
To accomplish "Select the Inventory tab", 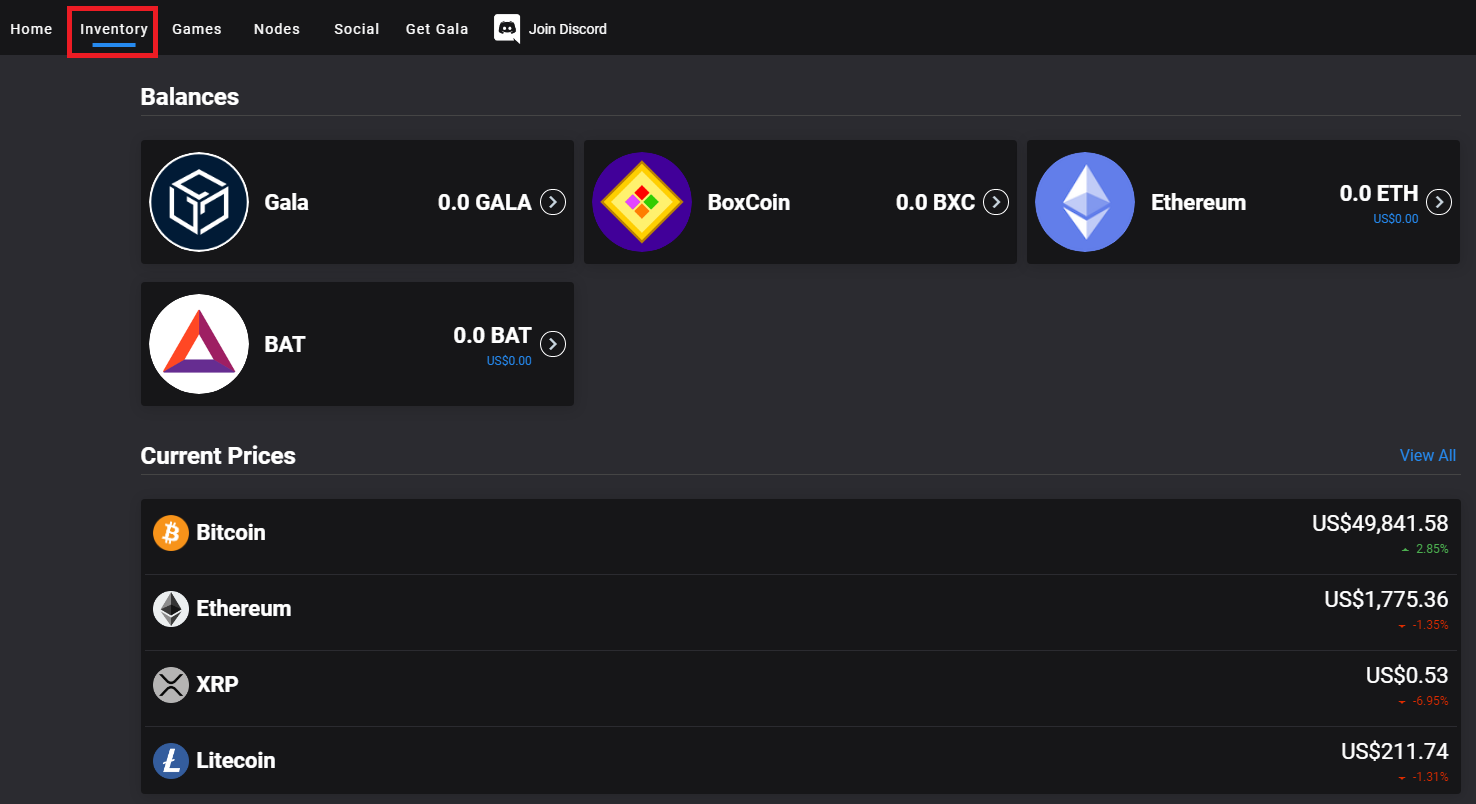I will tap(114, 29).
